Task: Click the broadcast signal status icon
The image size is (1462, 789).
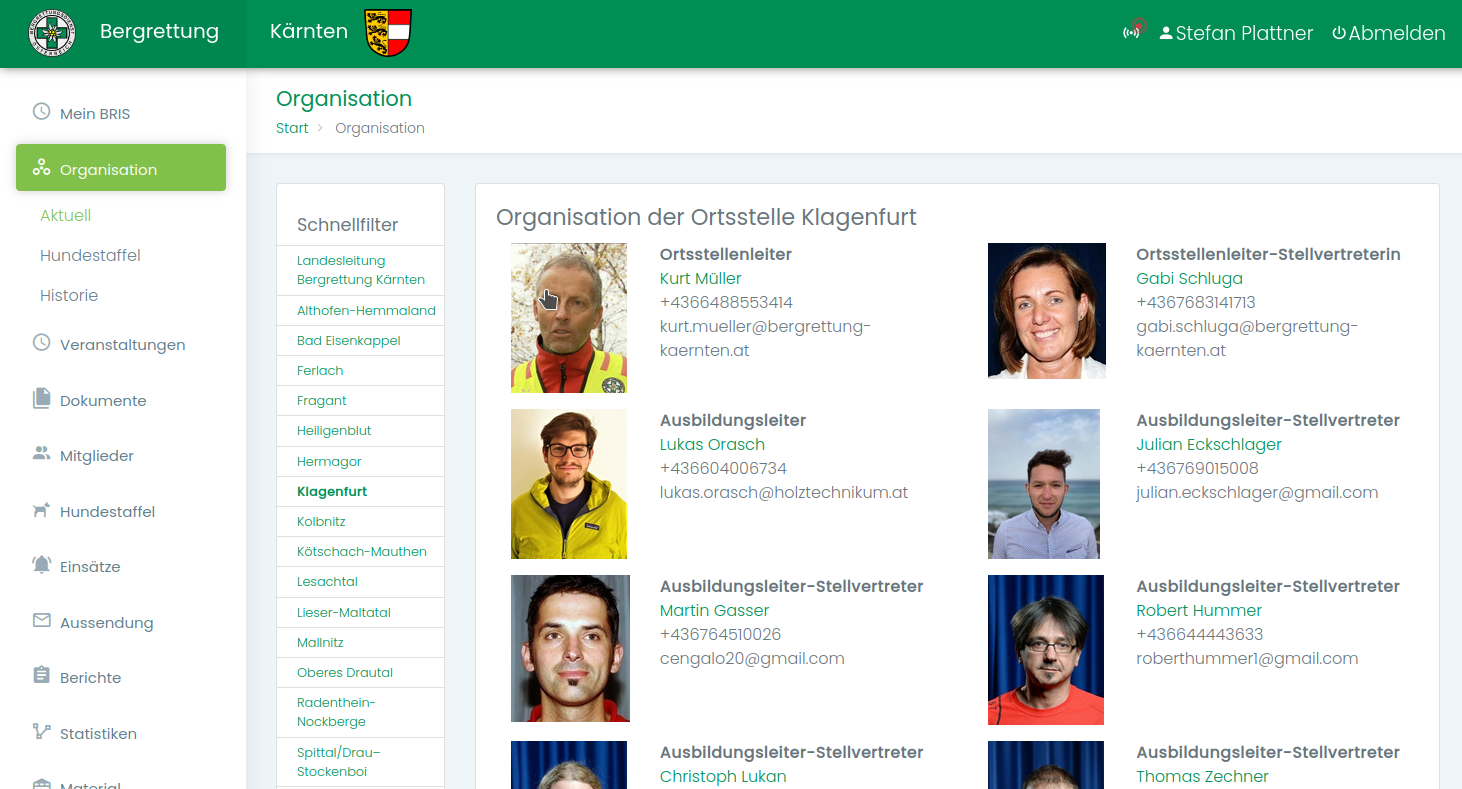Action: 1132,32
